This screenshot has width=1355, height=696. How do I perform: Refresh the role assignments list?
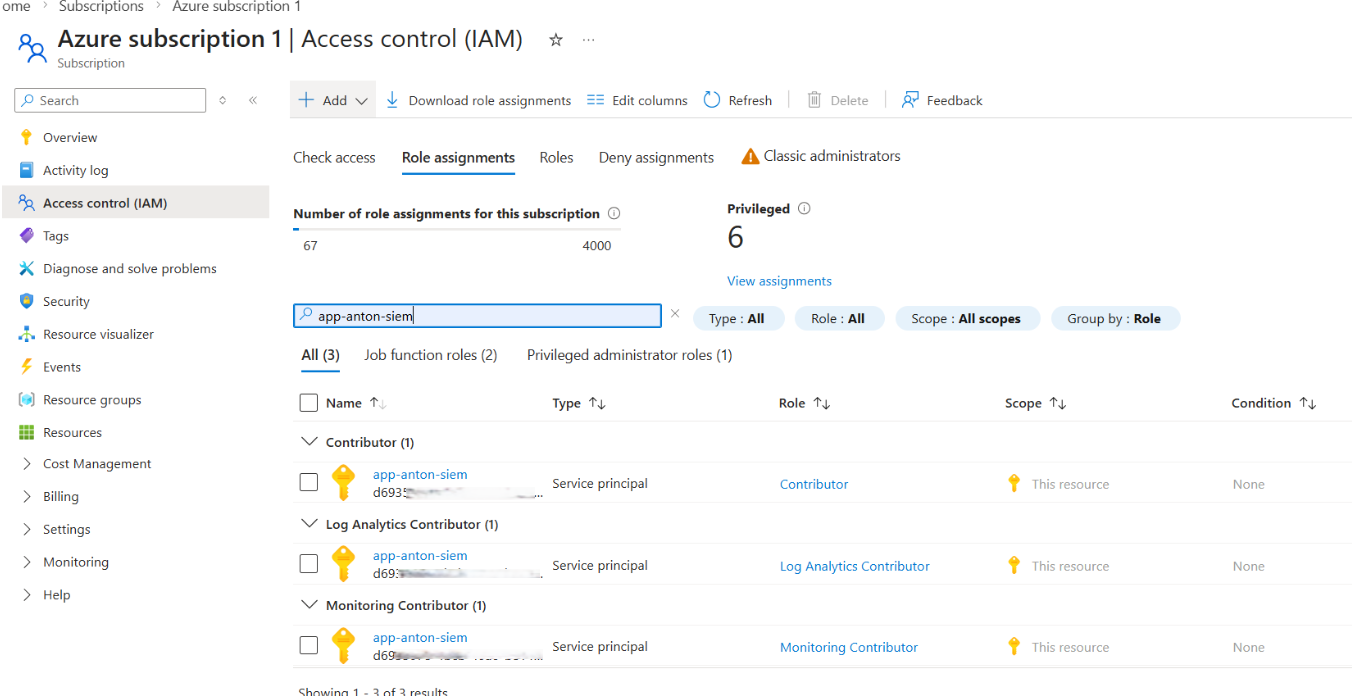738,100
